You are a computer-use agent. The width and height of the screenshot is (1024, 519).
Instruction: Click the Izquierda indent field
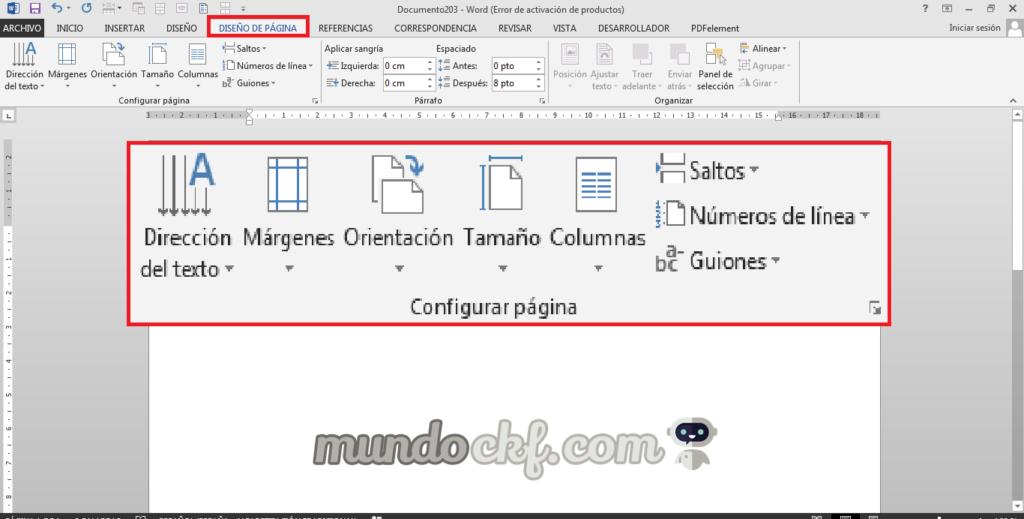[404, 66]
